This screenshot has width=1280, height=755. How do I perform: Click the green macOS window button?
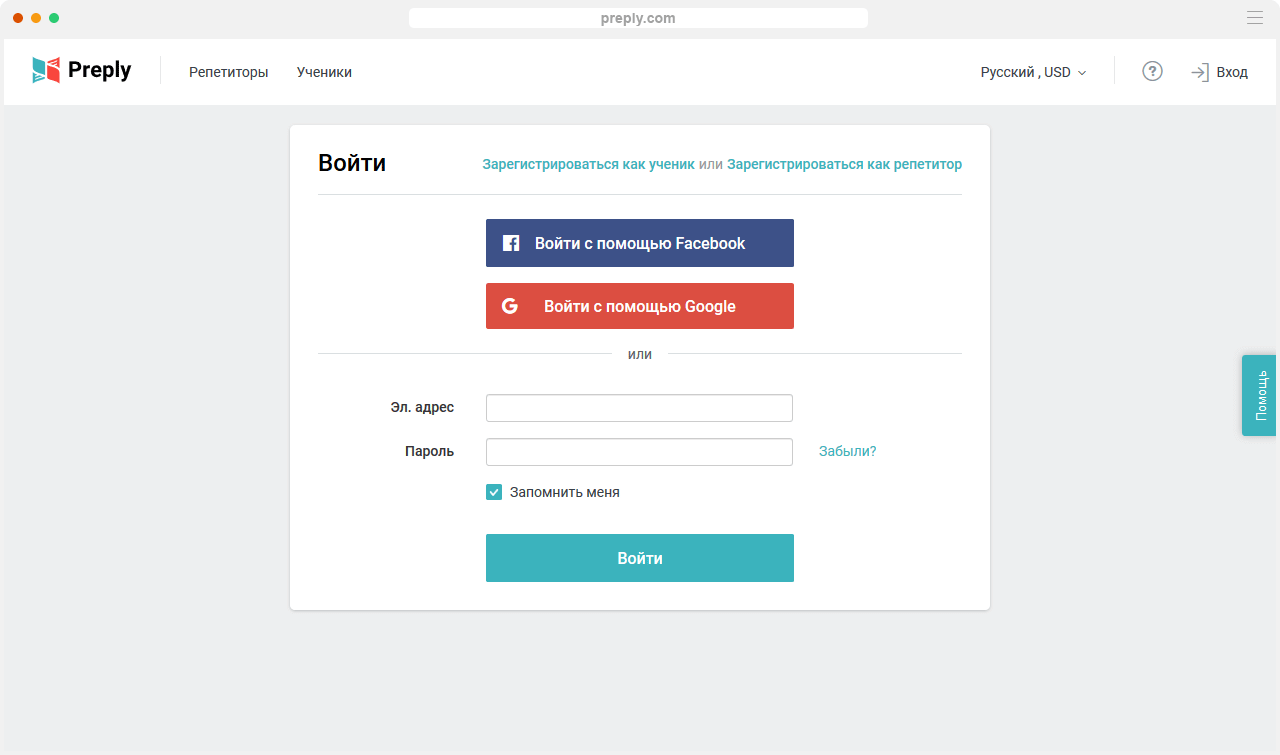click(x=54, y=18)
